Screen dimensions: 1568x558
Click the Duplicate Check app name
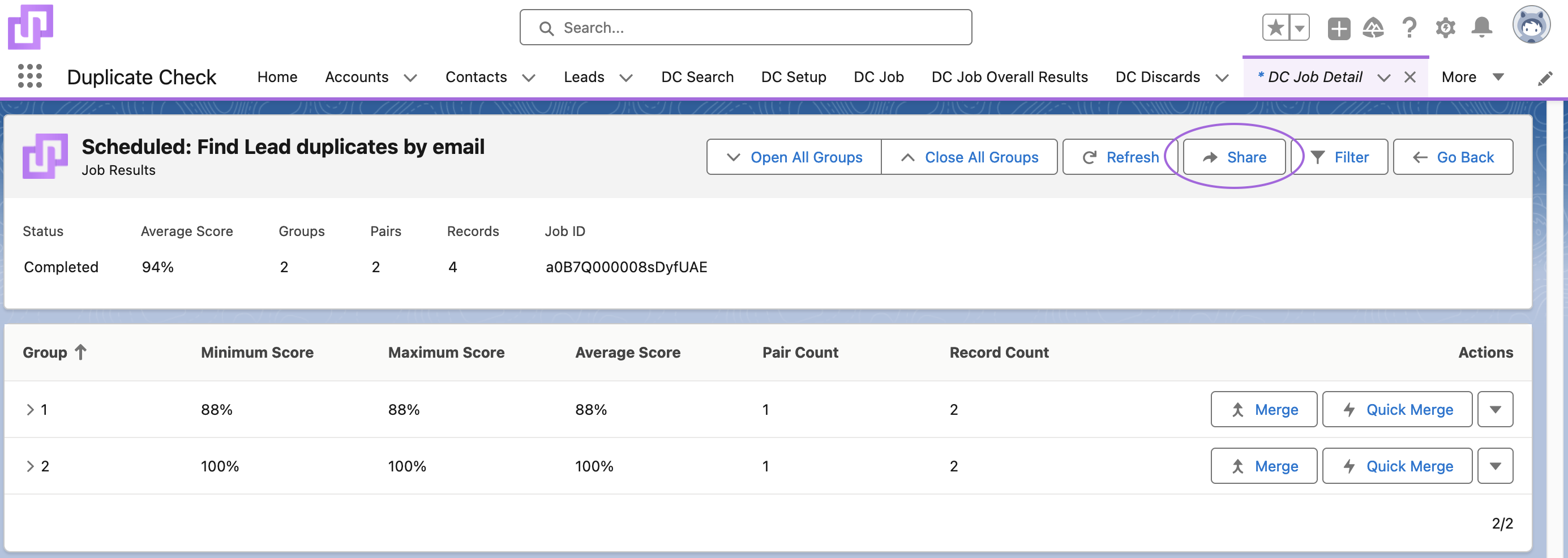click(x=141, y=78)
